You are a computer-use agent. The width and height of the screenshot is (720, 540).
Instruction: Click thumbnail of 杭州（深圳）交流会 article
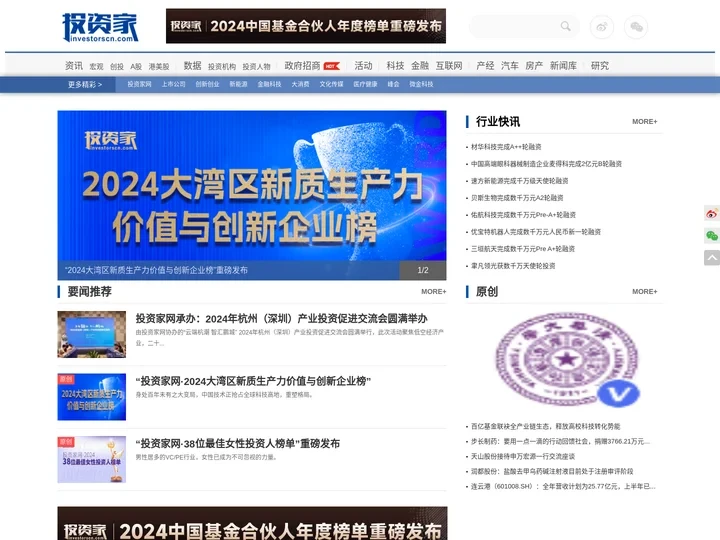click(91, 334)
